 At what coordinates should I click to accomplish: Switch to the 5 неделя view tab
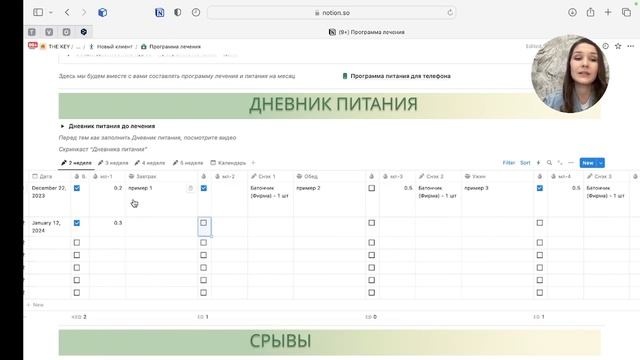(188, 163)
